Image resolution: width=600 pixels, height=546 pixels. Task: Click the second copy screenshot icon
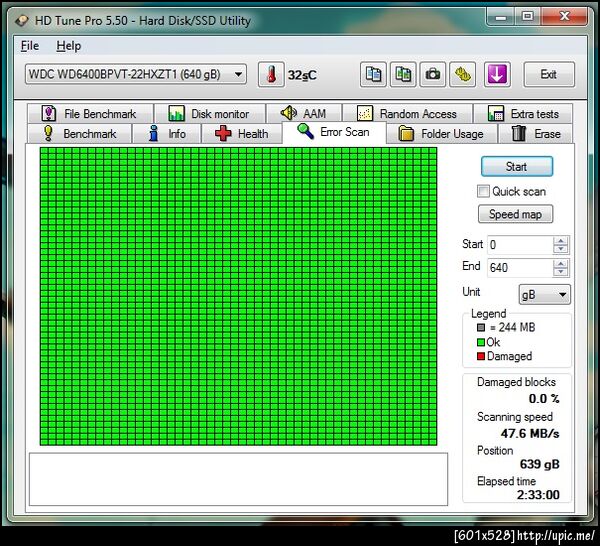(x=403, y=74)
